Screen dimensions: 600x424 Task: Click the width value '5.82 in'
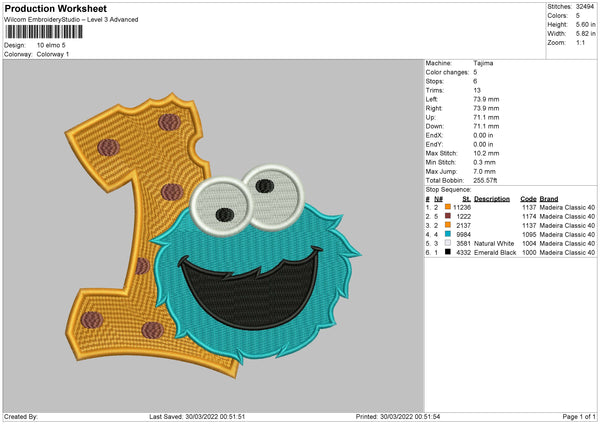[585, 34]
